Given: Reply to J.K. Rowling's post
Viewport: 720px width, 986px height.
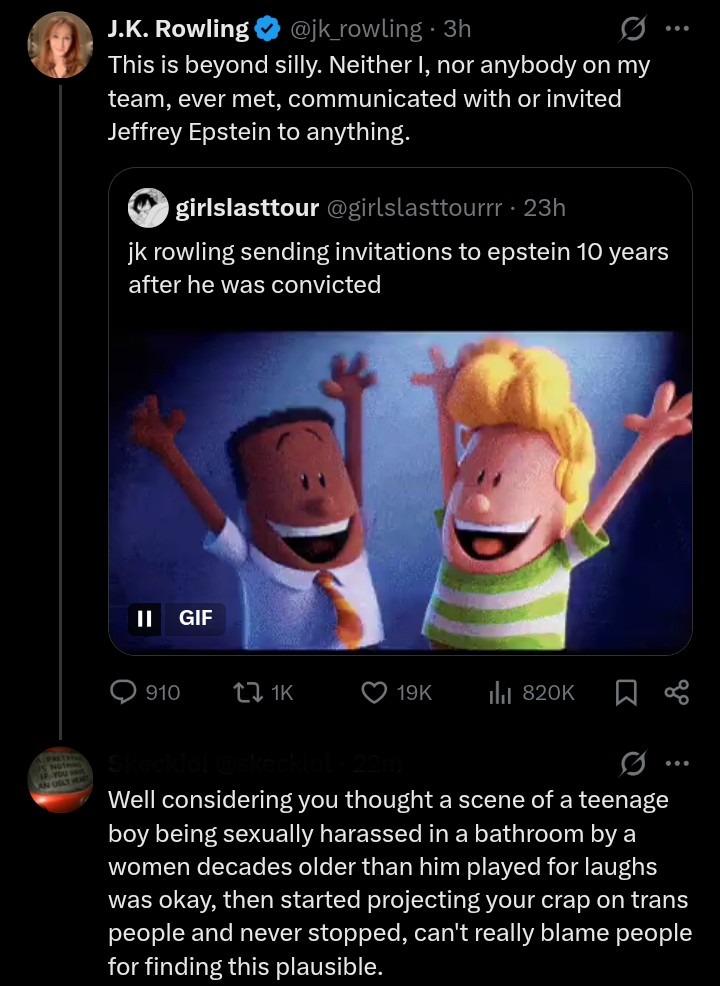Looking at the screenshot, I should point(122,692).
